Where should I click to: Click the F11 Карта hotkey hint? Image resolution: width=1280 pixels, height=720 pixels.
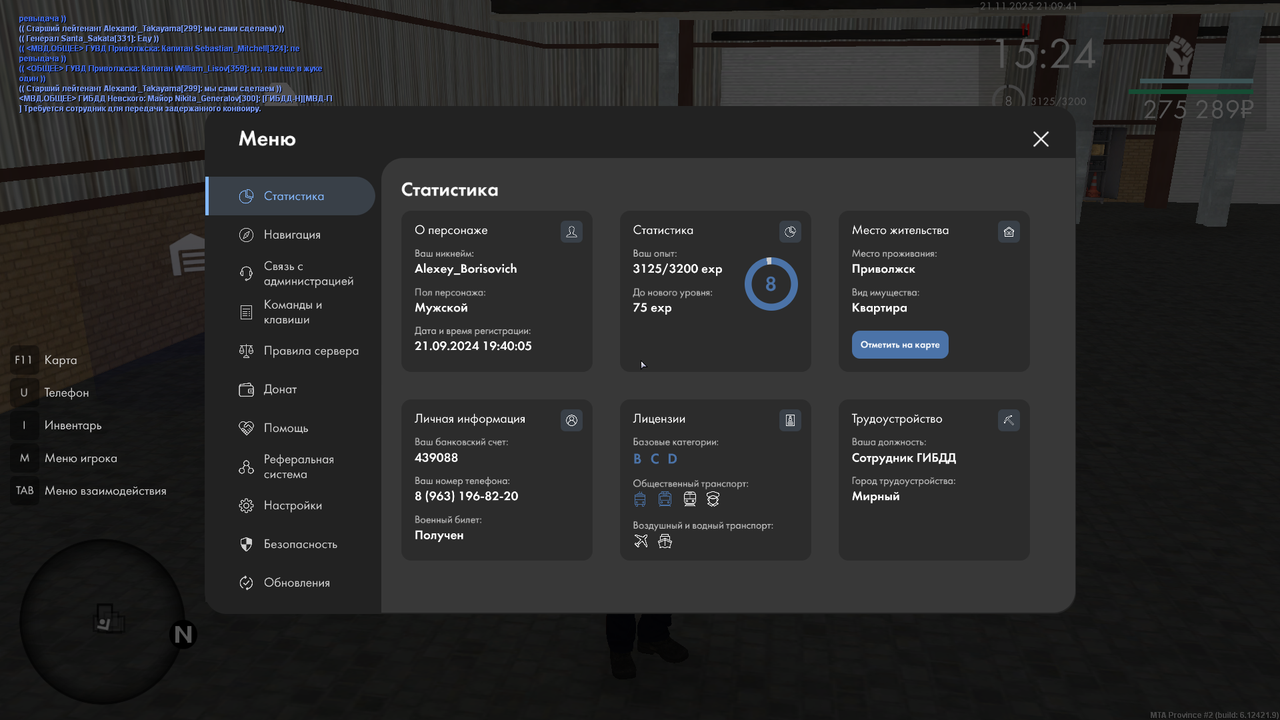pos(45,360)
